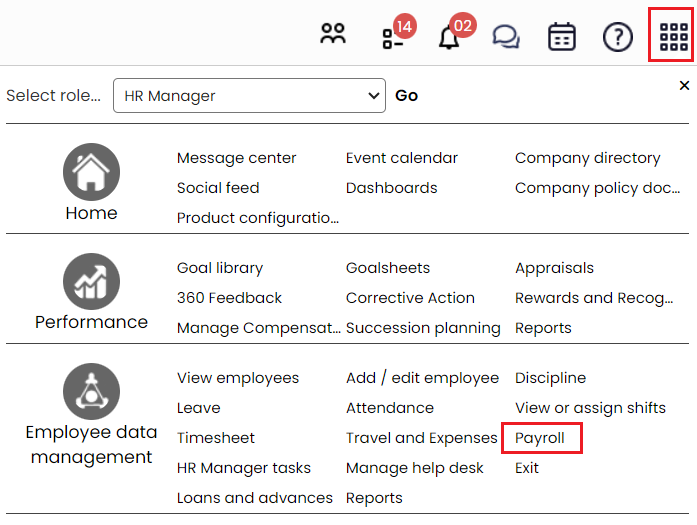
Task: Open the task list icon with 14 badge
Action: (393, 37)
